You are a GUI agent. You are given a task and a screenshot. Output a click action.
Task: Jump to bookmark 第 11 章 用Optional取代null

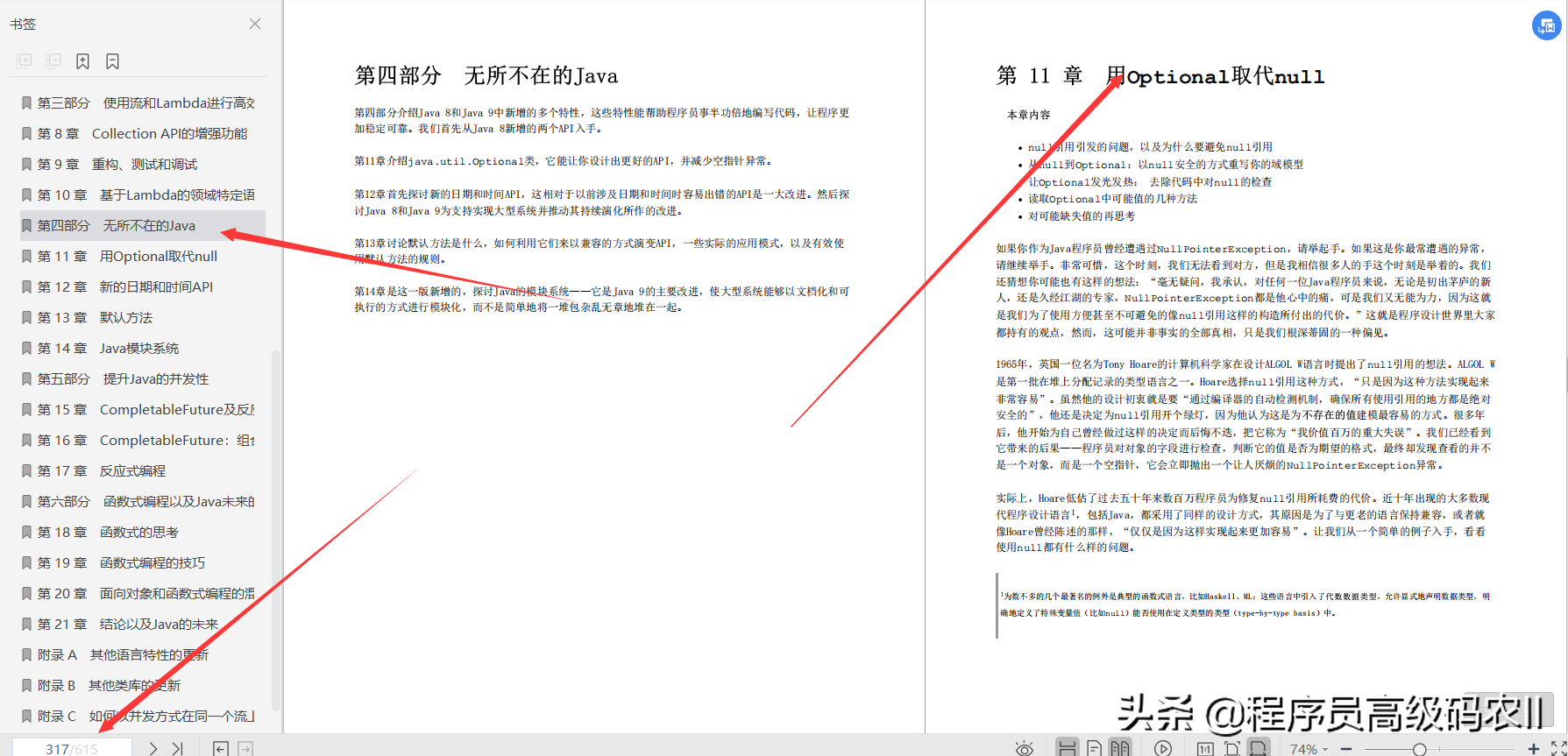(142, 256)
